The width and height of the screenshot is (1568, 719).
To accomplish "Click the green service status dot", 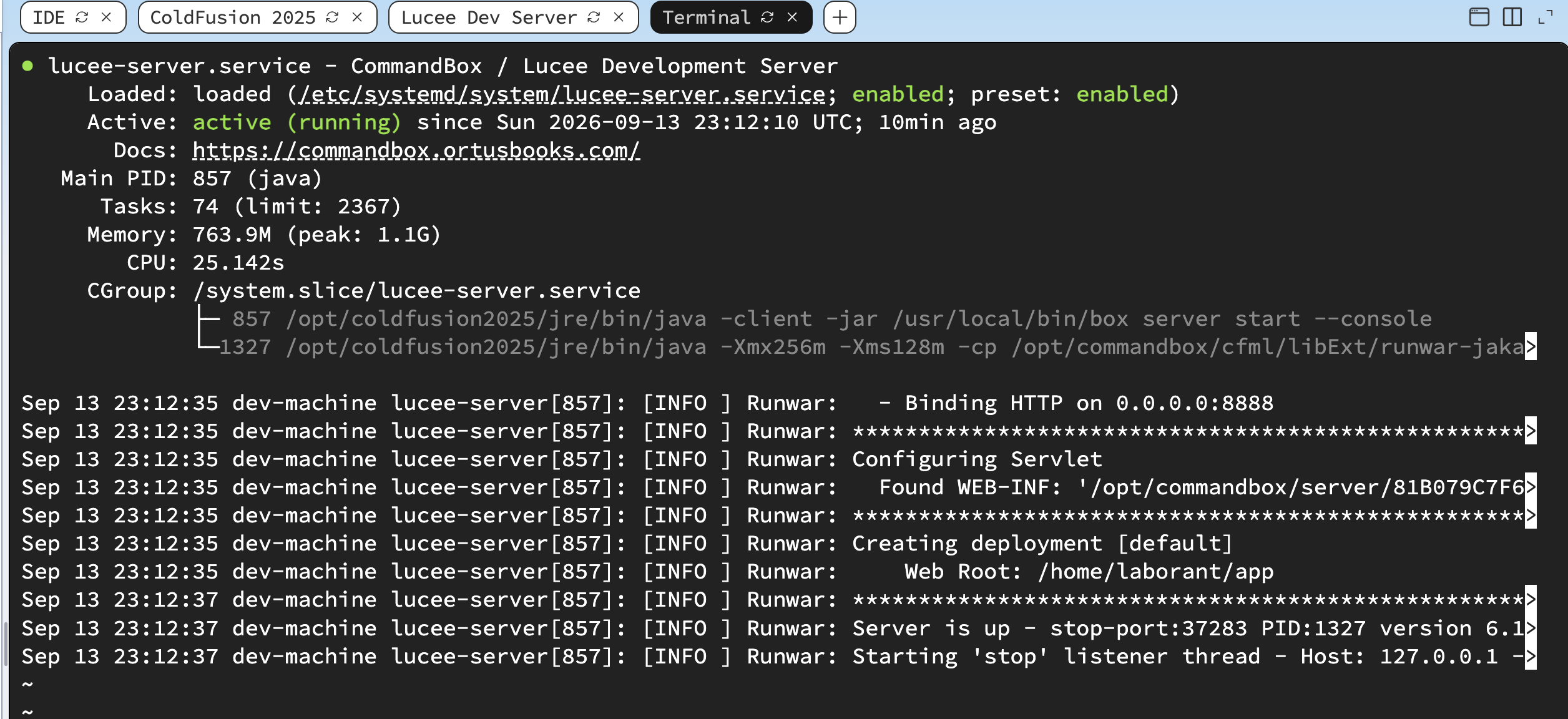I will click(x=27, y=66).
